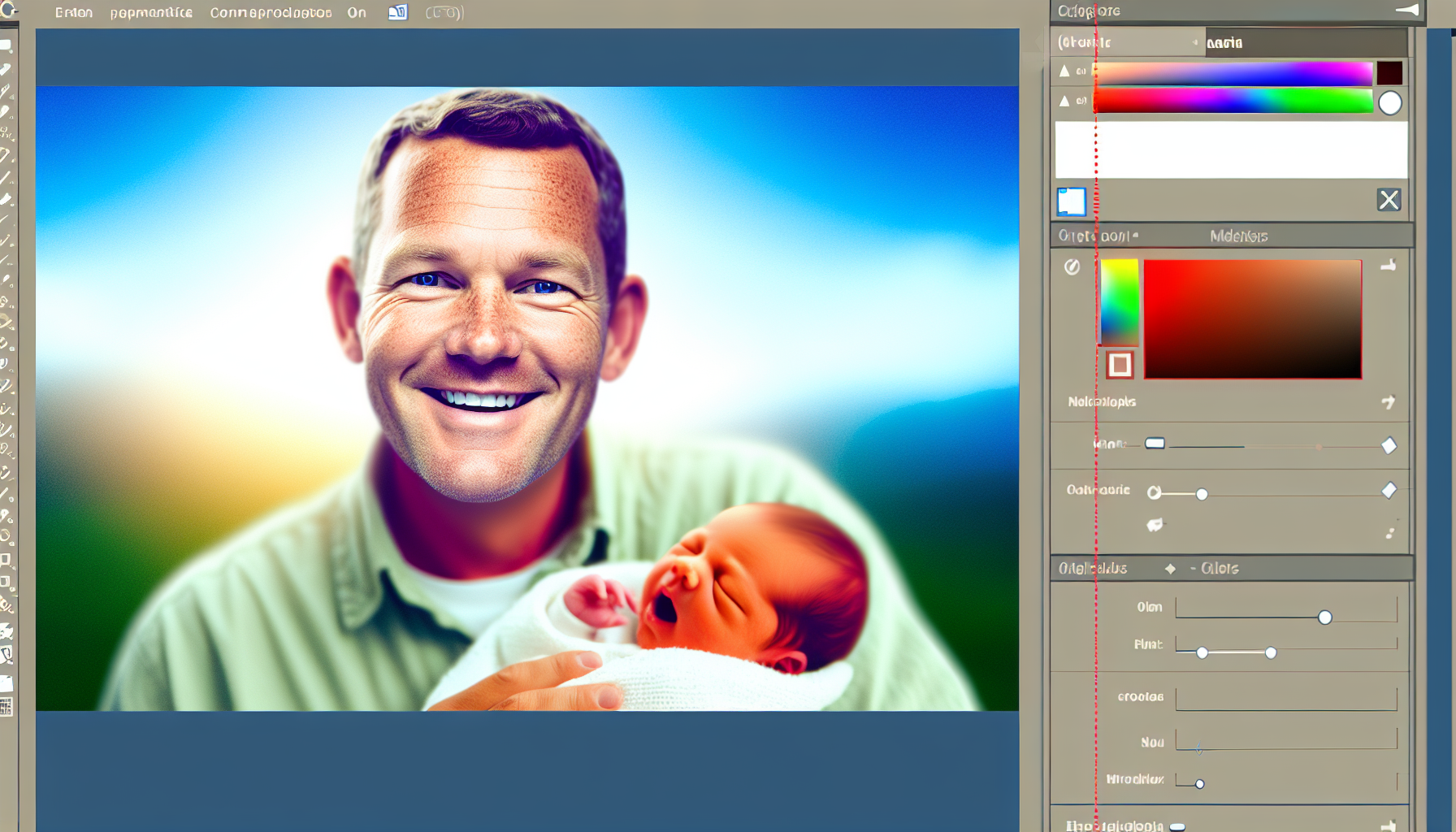Viewport: 1456px width, 832px height.
Task: Open the Conneprodoetoe menu
Action: point(271,13)
